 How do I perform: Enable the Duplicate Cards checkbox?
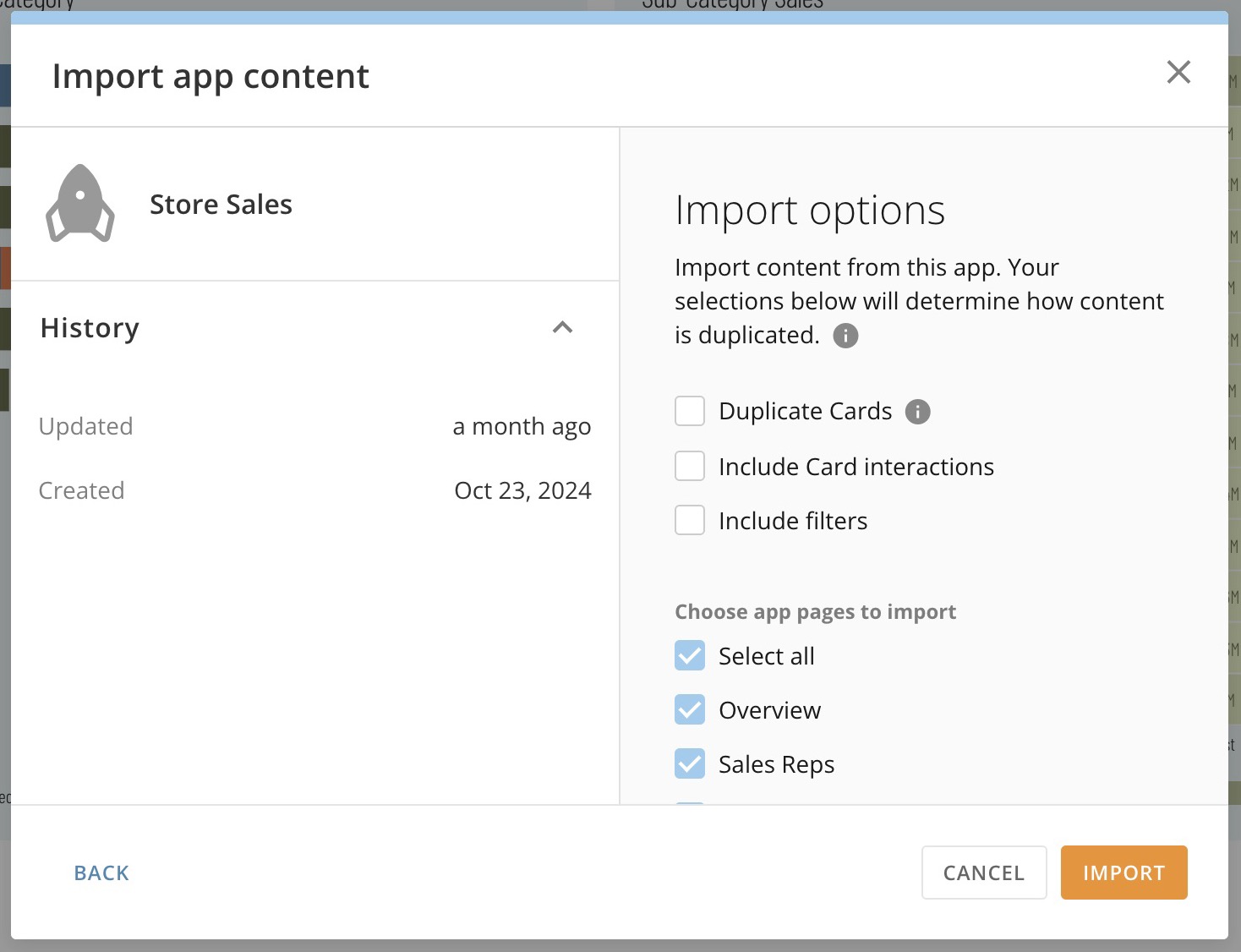click(x=690, y=411)
